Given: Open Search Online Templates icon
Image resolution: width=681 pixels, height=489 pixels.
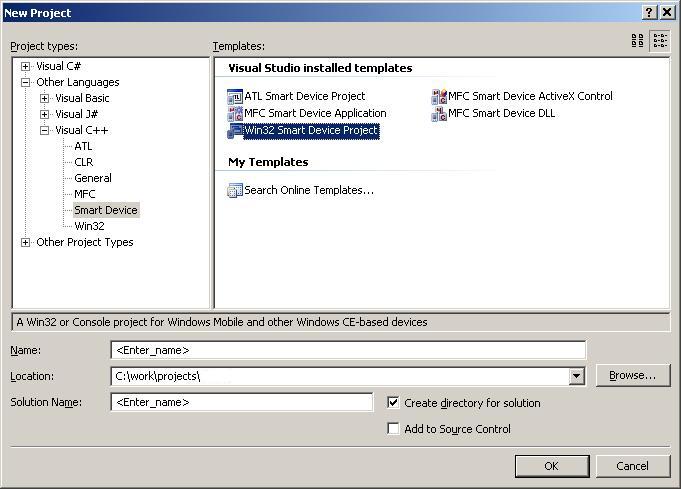Looking at the screenshot, I should coord(235,190).
